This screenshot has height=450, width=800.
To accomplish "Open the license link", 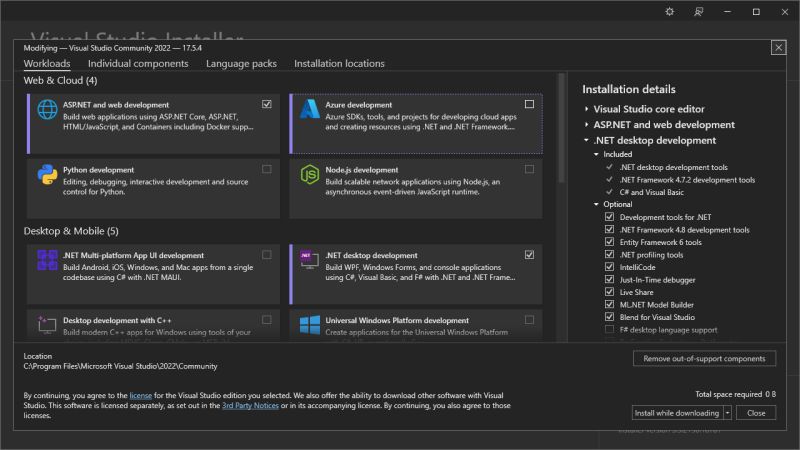I will [x=141, y=395].
